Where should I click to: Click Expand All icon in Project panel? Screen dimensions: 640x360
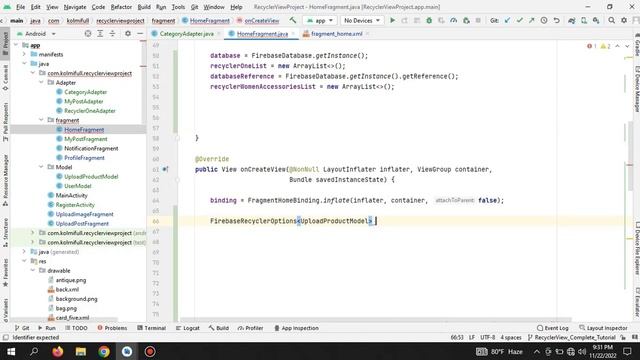[100, 33]
